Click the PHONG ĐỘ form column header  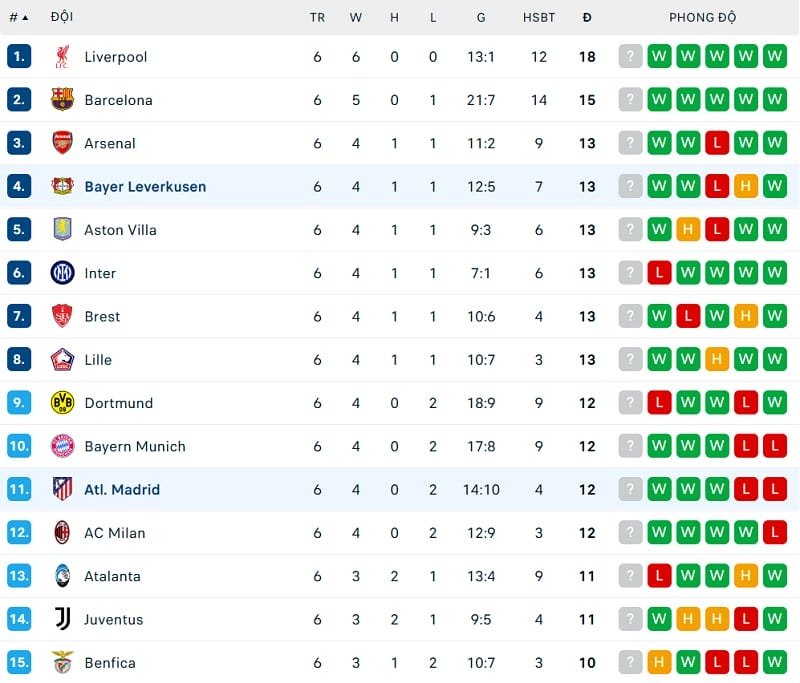(x=702, y=17)
